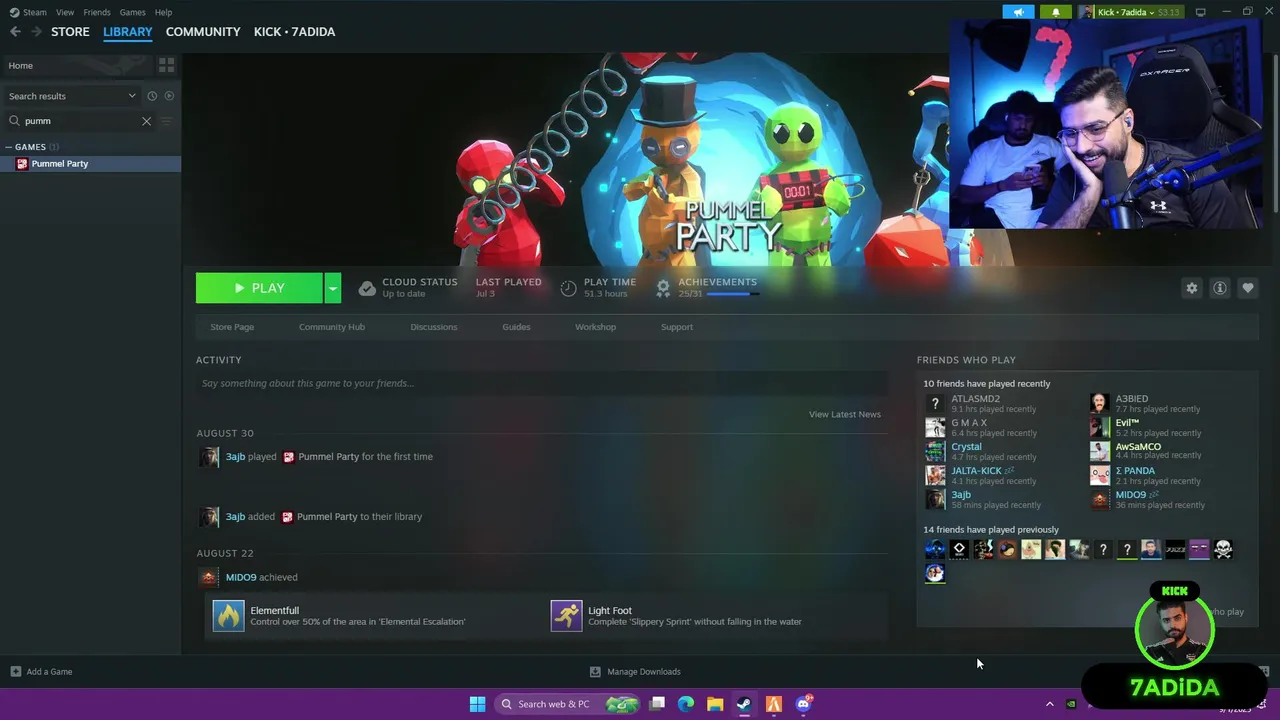Image resolution: width=1280 pixels, height=720 pixels.
Task: Open Microsoft Edge from taskbar
Action: pos(686,704)
